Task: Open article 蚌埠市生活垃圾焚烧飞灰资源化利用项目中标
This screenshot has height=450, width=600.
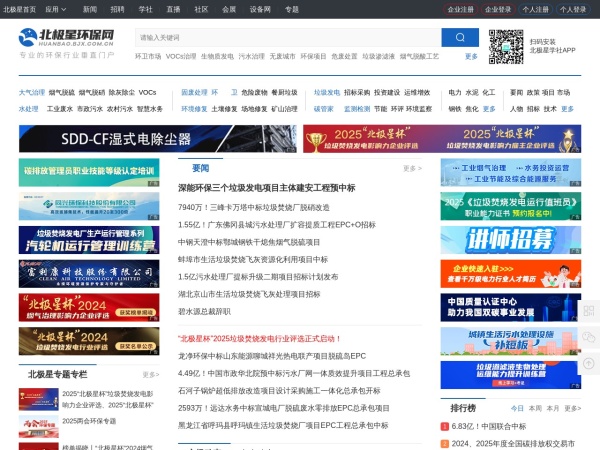Action: click(253, 259)
